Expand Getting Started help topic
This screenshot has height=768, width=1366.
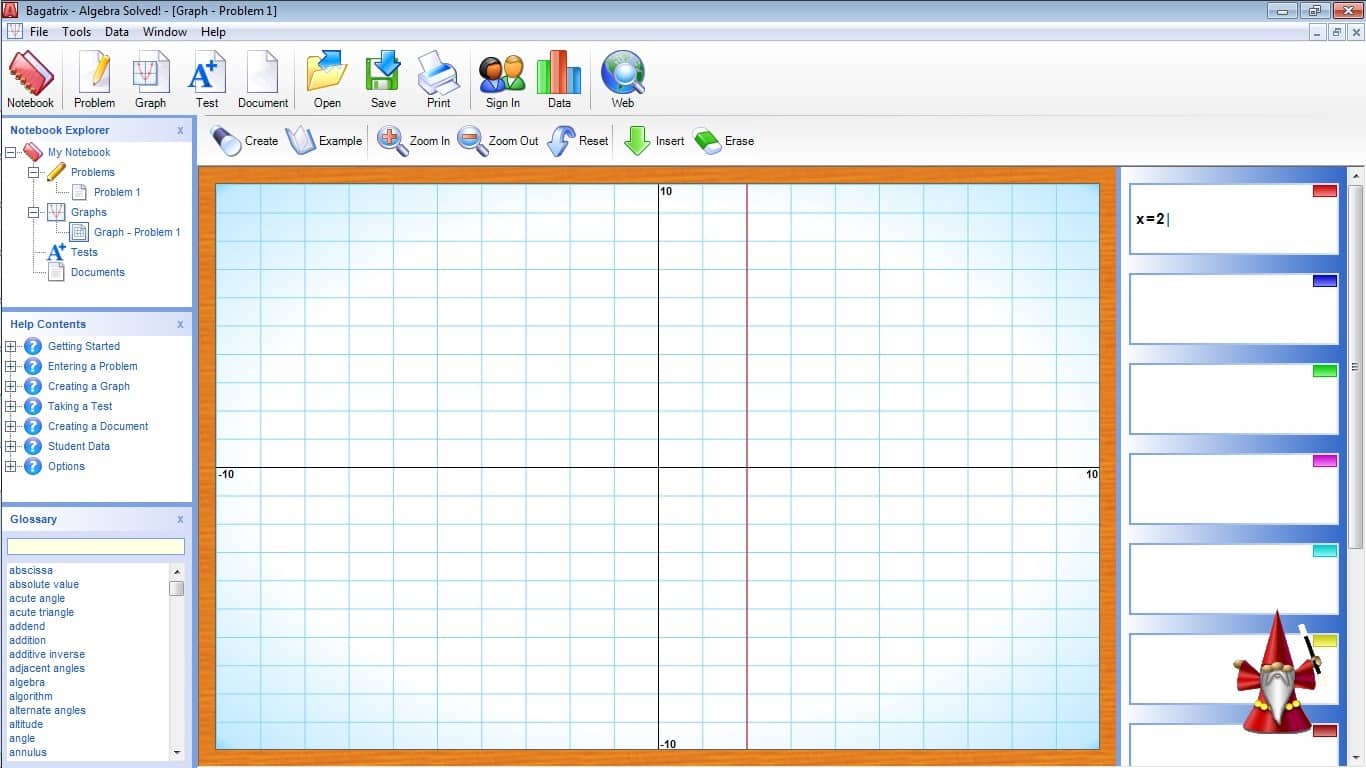pos(11,347)
